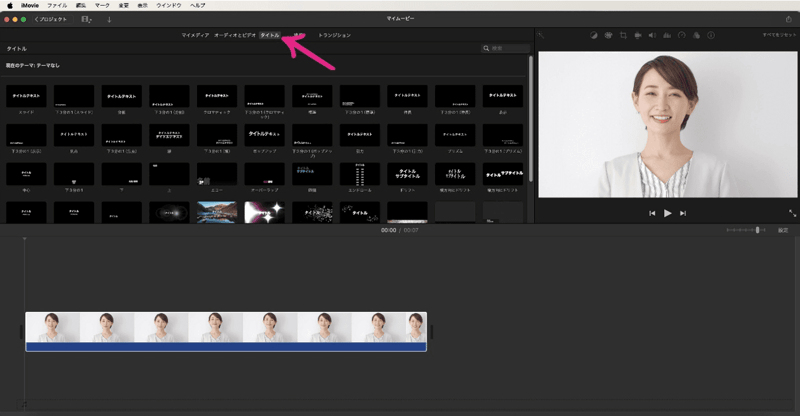Viewport: 800px width, 416px height.
Task: Open the timeline 設定 settings popup
Action: [783, 230]
